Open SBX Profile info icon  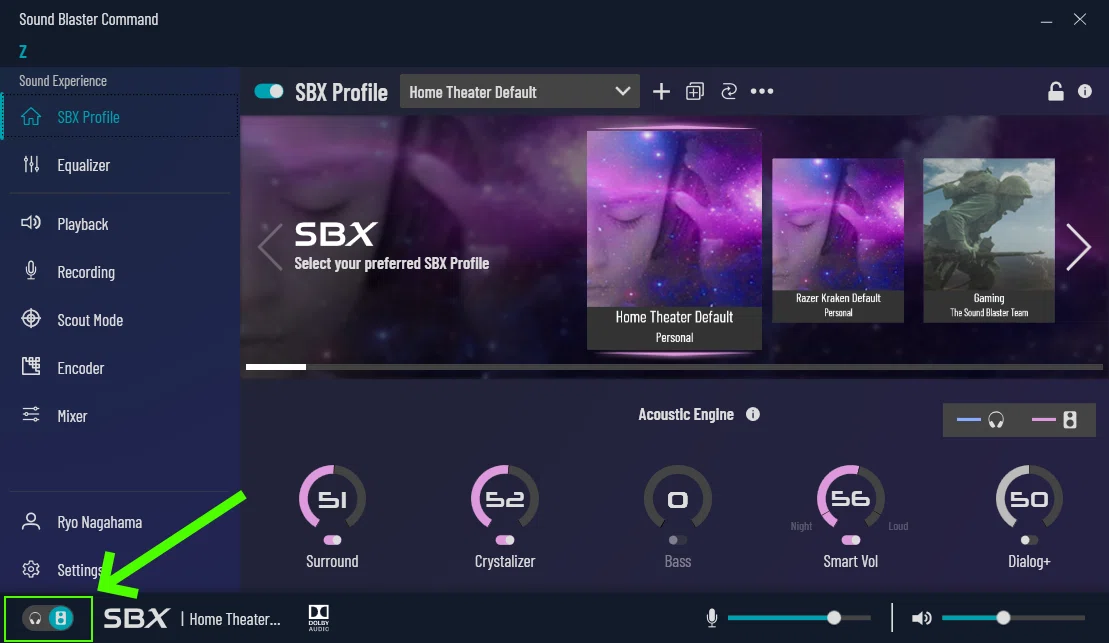click(x=1085, y=91)
